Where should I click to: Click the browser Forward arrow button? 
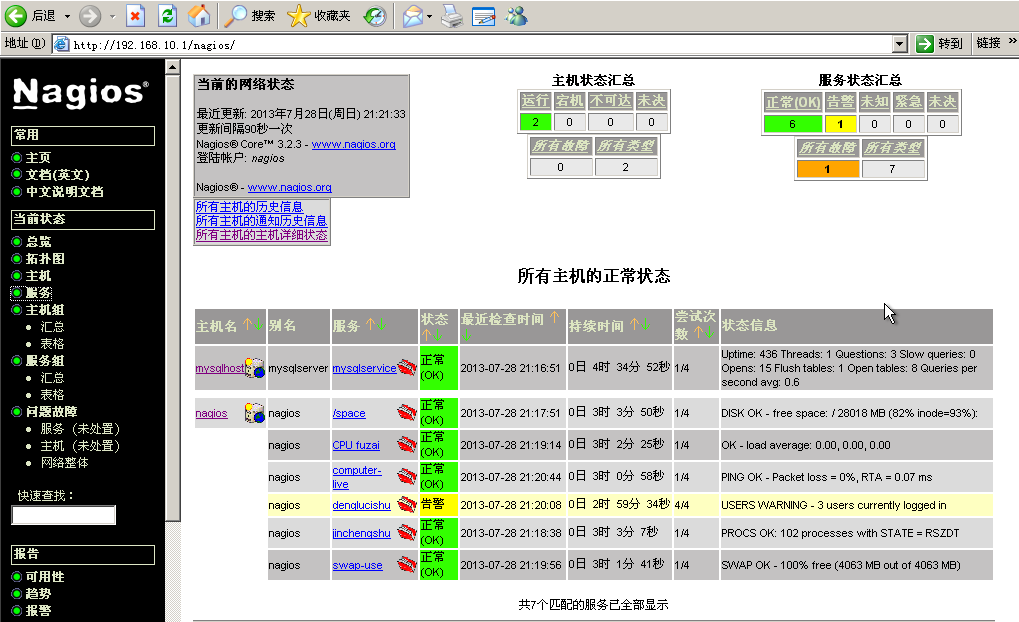click(90, 16)
